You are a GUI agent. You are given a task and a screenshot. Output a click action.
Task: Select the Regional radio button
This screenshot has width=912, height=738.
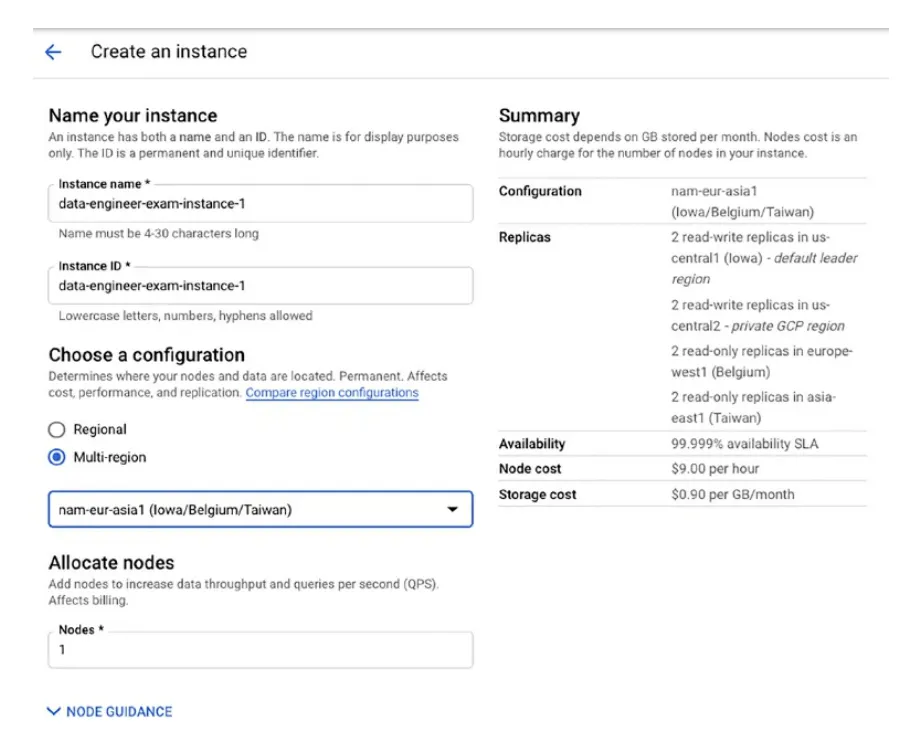point(57,430)
